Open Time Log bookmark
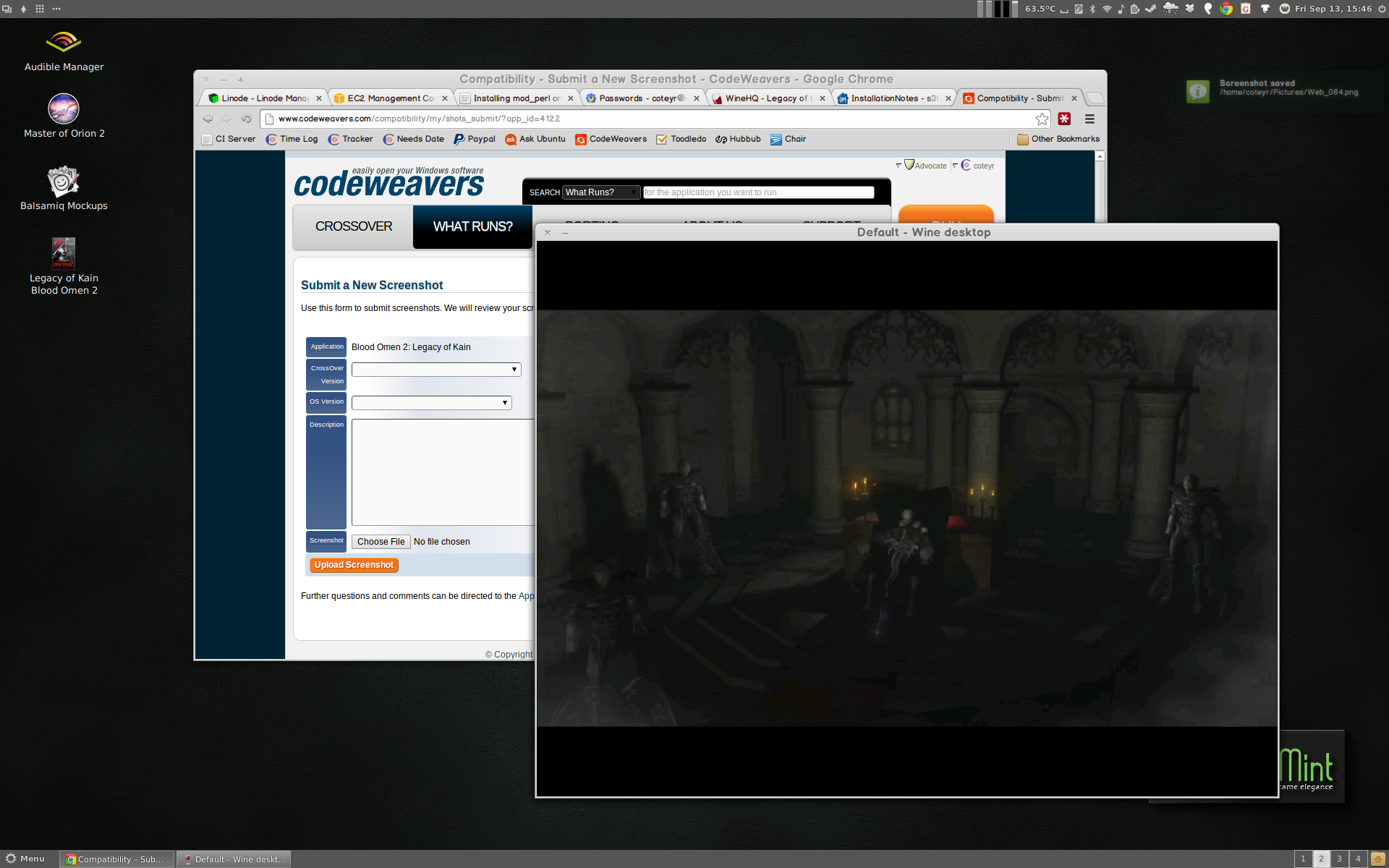1389x868 pixels. click(292, 139)
